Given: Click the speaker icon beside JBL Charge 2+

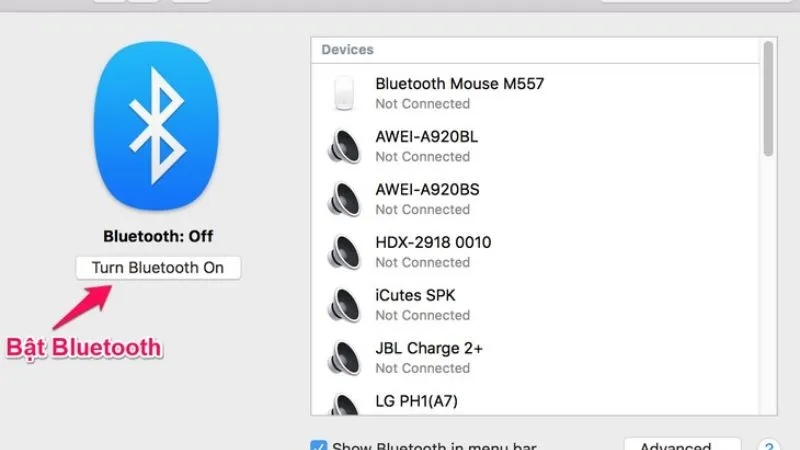Looking at the screenshot, I should 344,358.
